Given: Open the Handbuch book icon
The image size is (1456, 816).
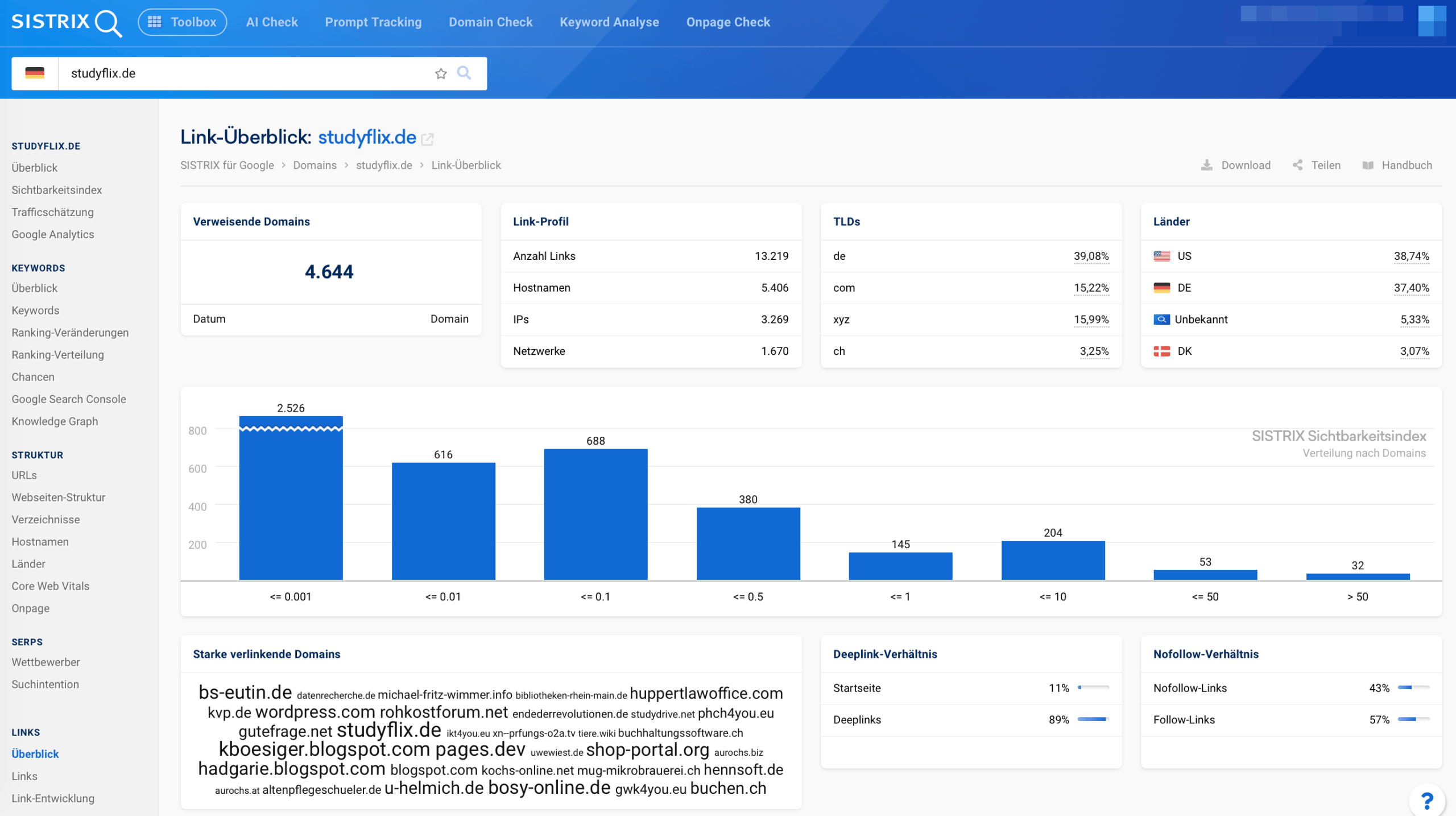Looking at the screenshot, I should click(x=1368, y=165).
